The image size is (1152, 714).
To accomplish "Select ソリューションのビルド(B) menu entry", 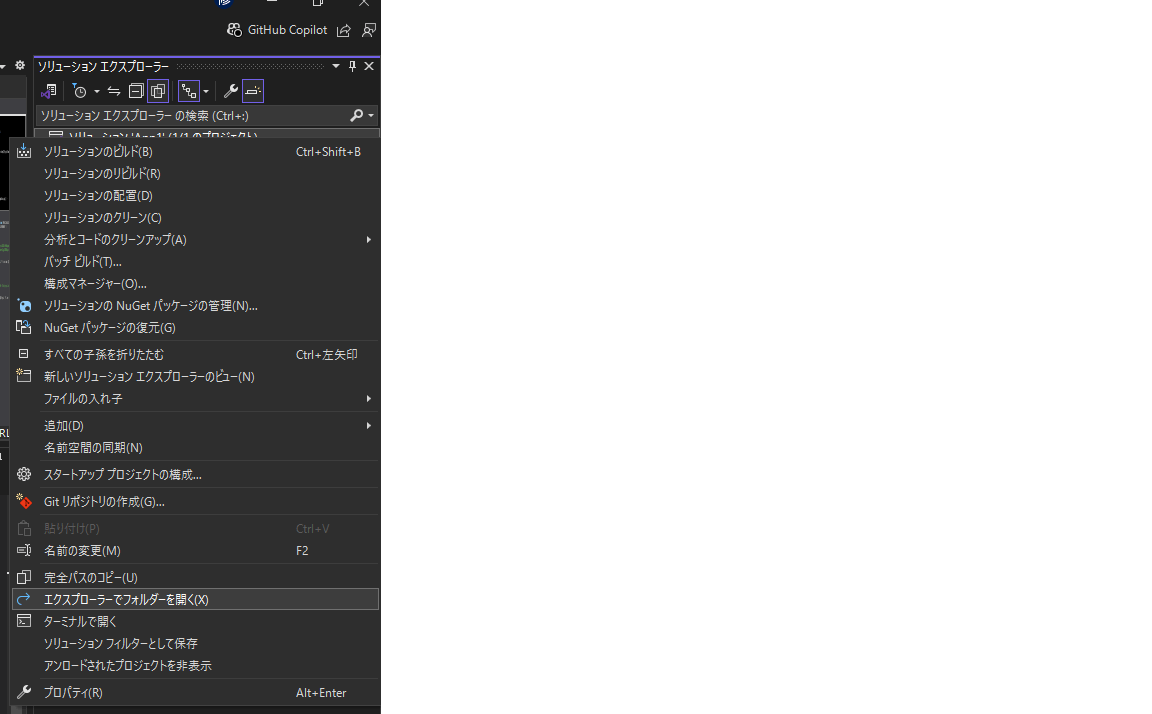I will [x=195, y=151].
